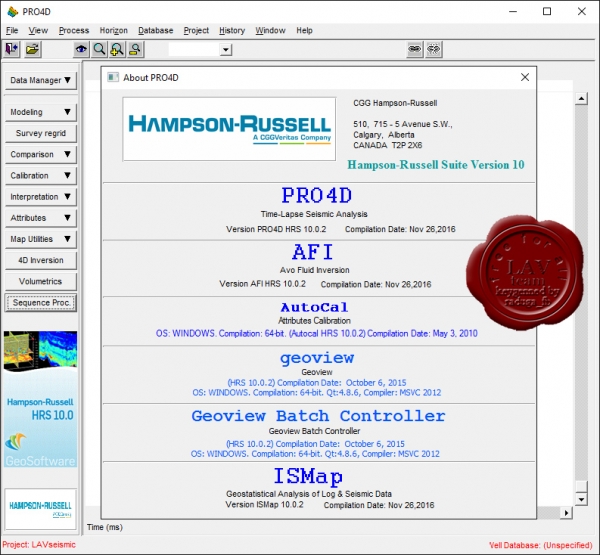The height and width of the screenshot is (555, 600).
Task: Open the Database menu
Action: tap(155, 31)
